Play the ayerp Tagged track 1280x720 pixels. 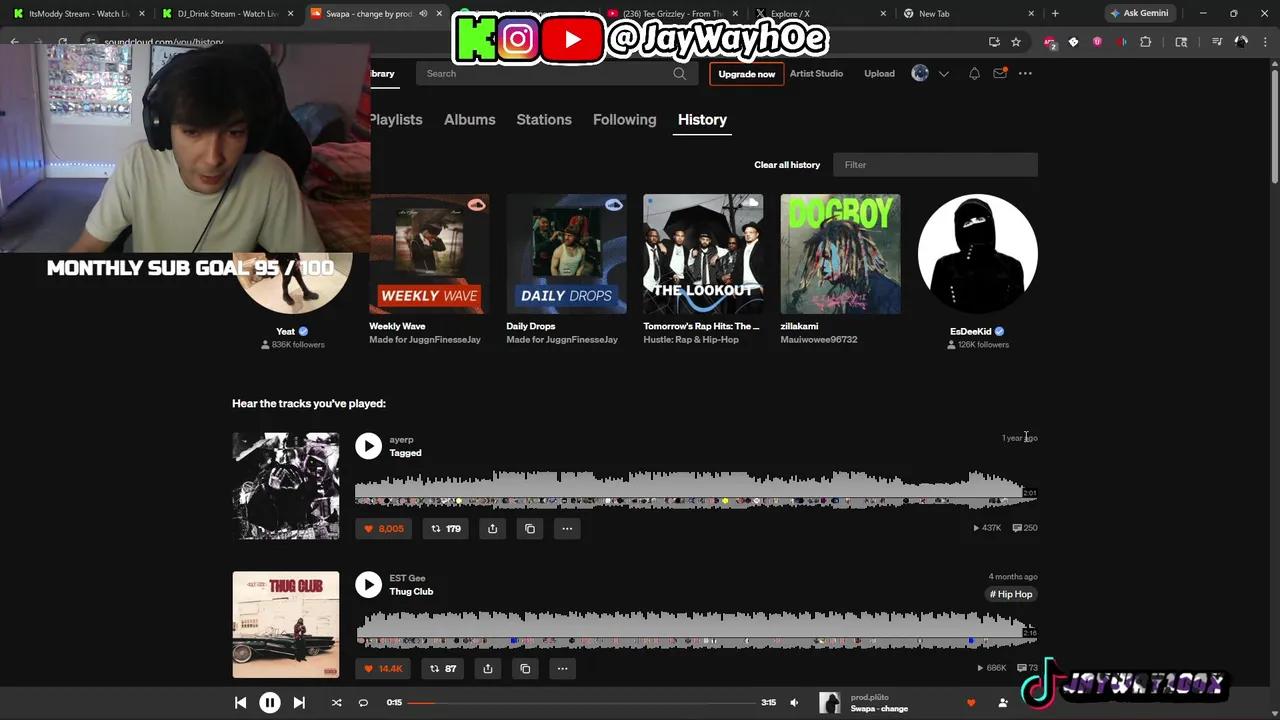pyautogui.click(x=368, y=446)
